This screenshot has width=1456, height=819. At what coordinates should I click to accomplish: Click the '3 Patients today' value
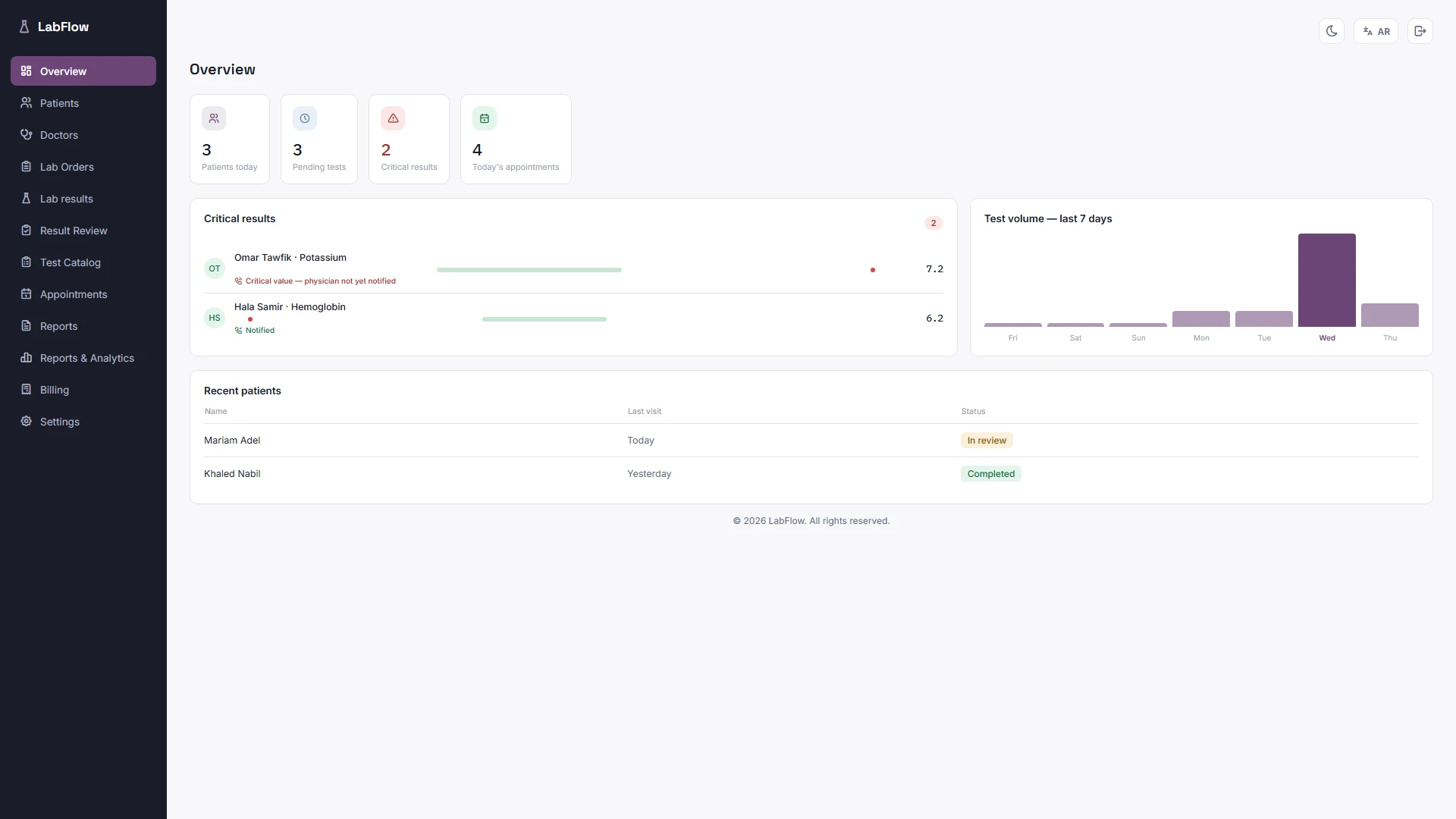click(206, 150)
